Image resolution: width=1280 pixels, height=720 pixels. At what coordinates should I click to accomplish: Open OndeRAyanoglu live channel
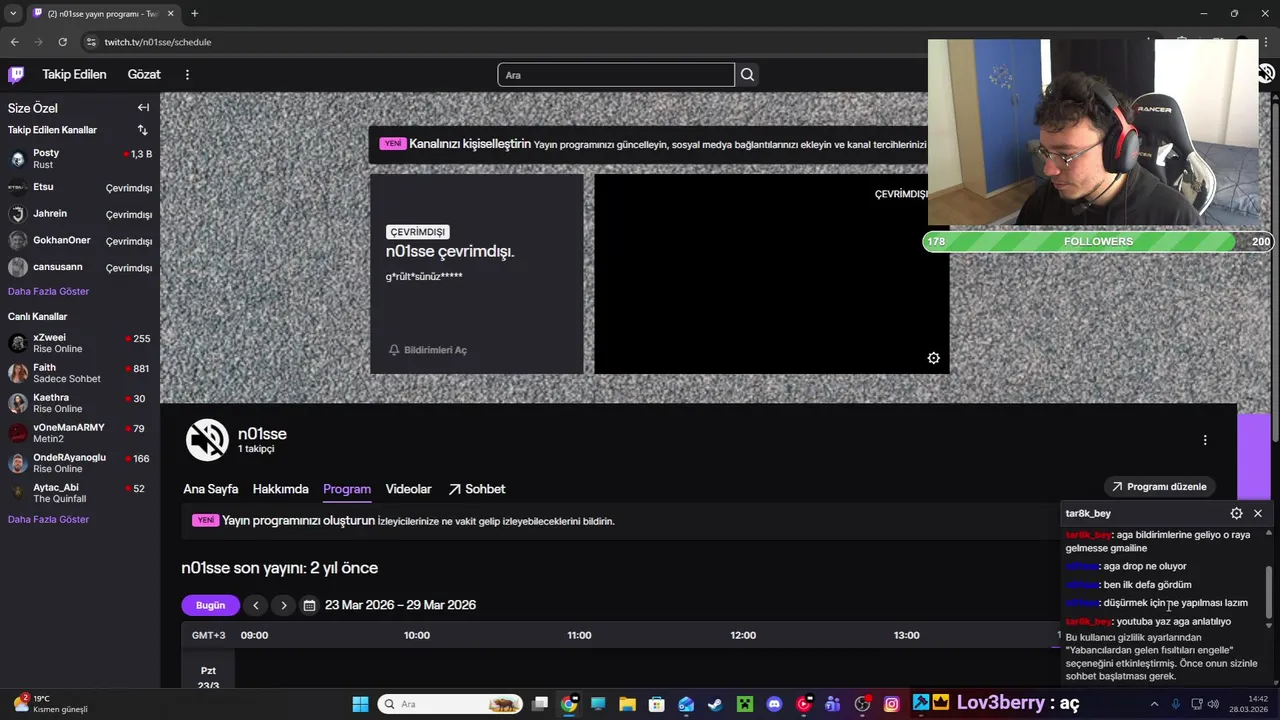pyautogui.click(x=80, y=463)
